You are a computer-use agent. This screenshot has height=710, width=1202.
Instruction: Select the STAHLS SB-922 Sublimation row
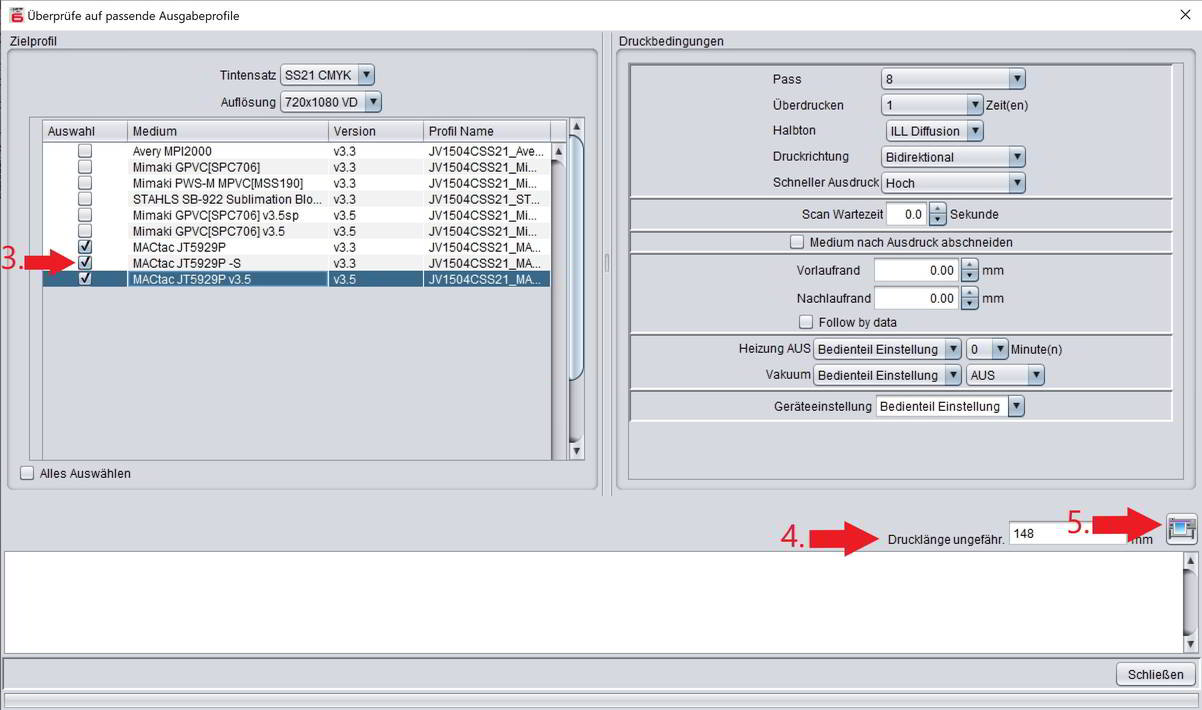[x=227, y=199]
